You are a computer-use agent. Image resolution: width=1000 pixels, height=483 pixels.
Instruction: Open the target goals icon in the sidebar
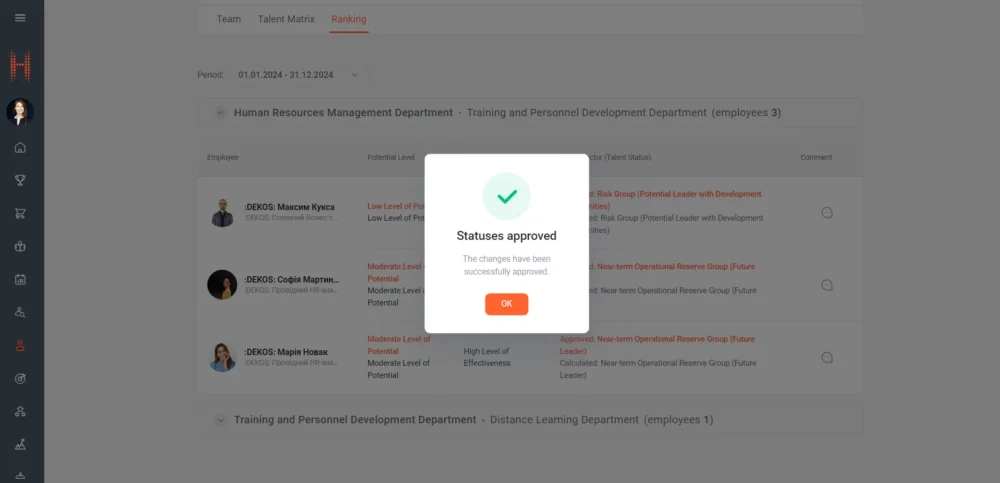pos(21,378)
